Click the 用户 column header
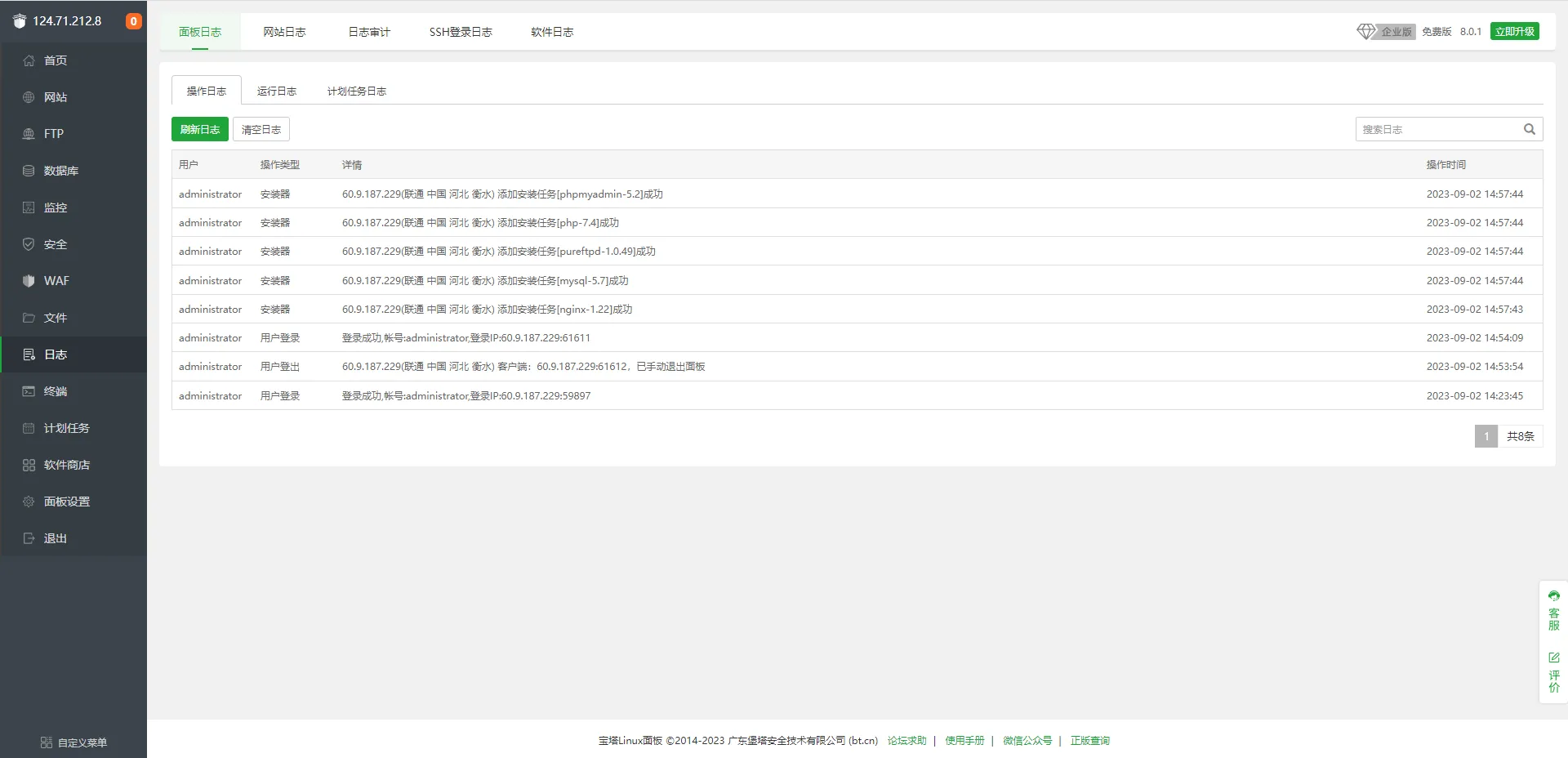This screenshot has width=1568, height=758. (x=189, y=165)
